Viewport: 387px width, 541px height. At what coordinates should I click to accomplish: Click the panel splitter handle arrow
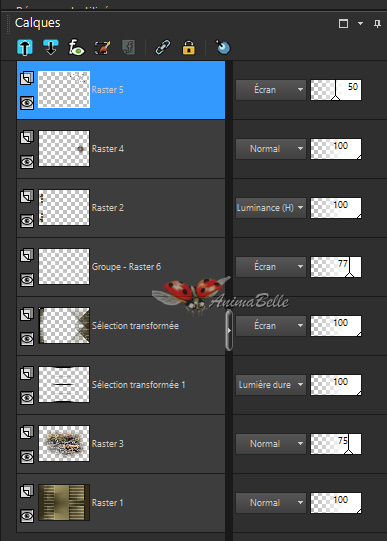point(229,330)
